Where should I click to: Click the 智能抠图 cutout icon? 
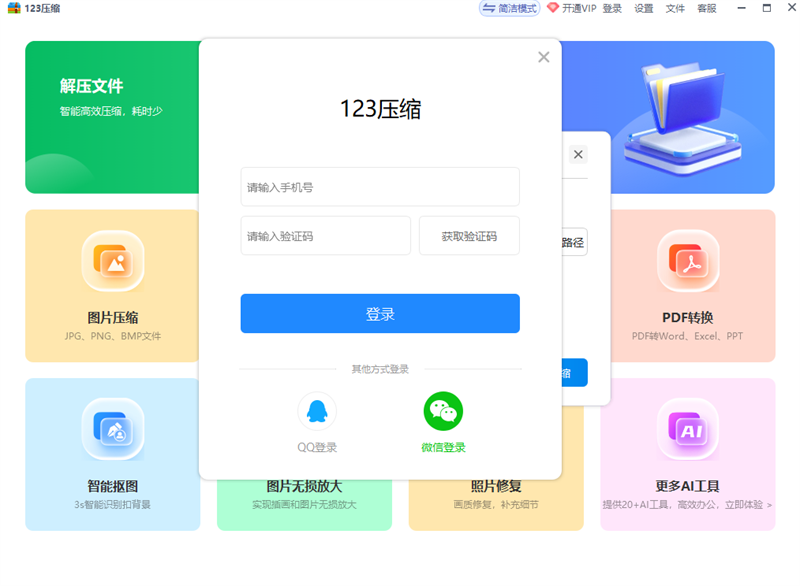click(113, 429)
